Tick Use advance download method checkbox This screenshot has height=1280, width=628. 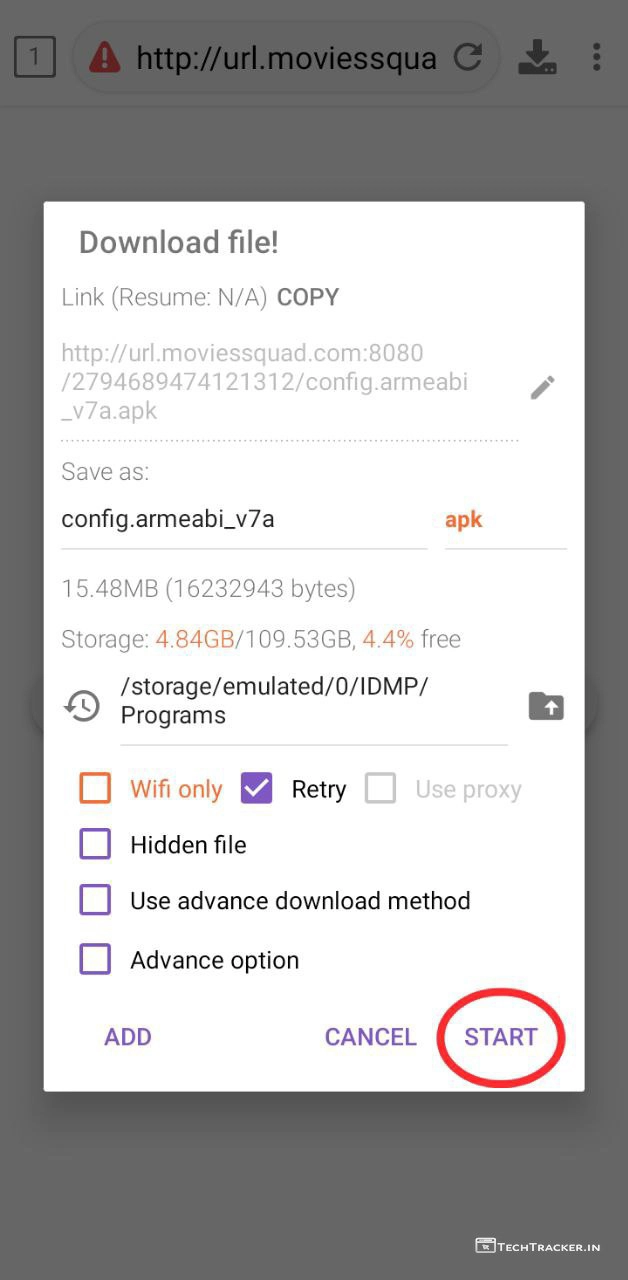95,901
